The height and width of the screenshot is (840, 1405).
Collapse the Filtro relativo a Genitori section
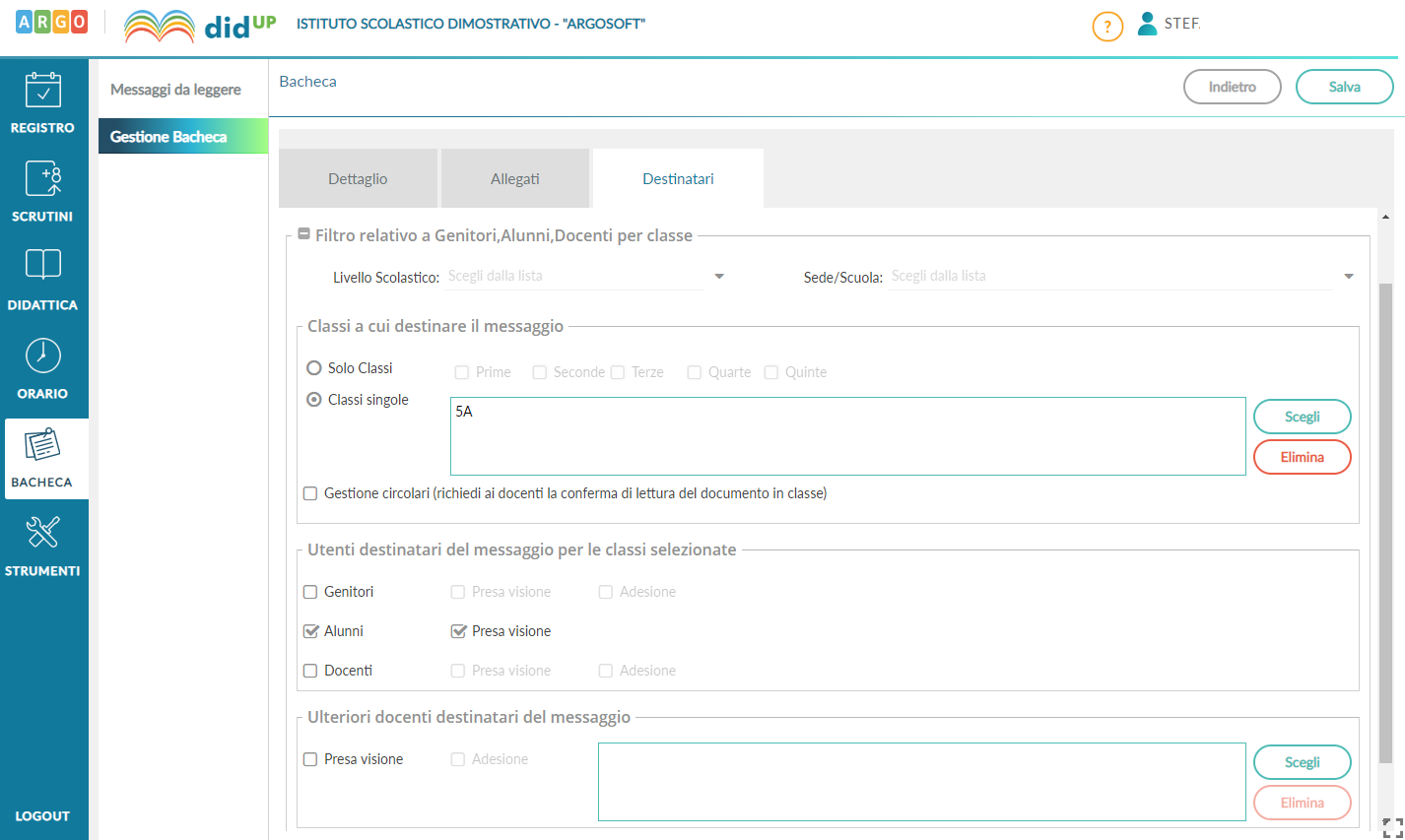tap(303, 234)
